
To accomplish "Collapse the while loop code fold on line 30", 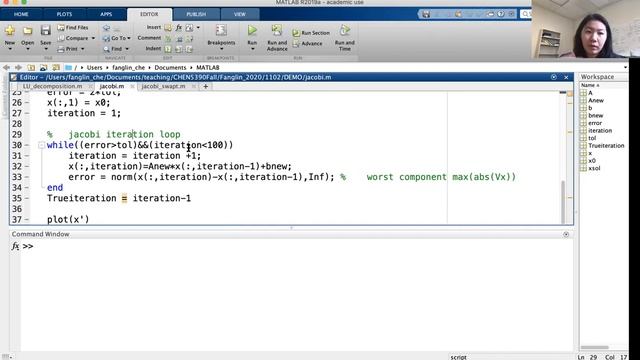I will (41, 145).
